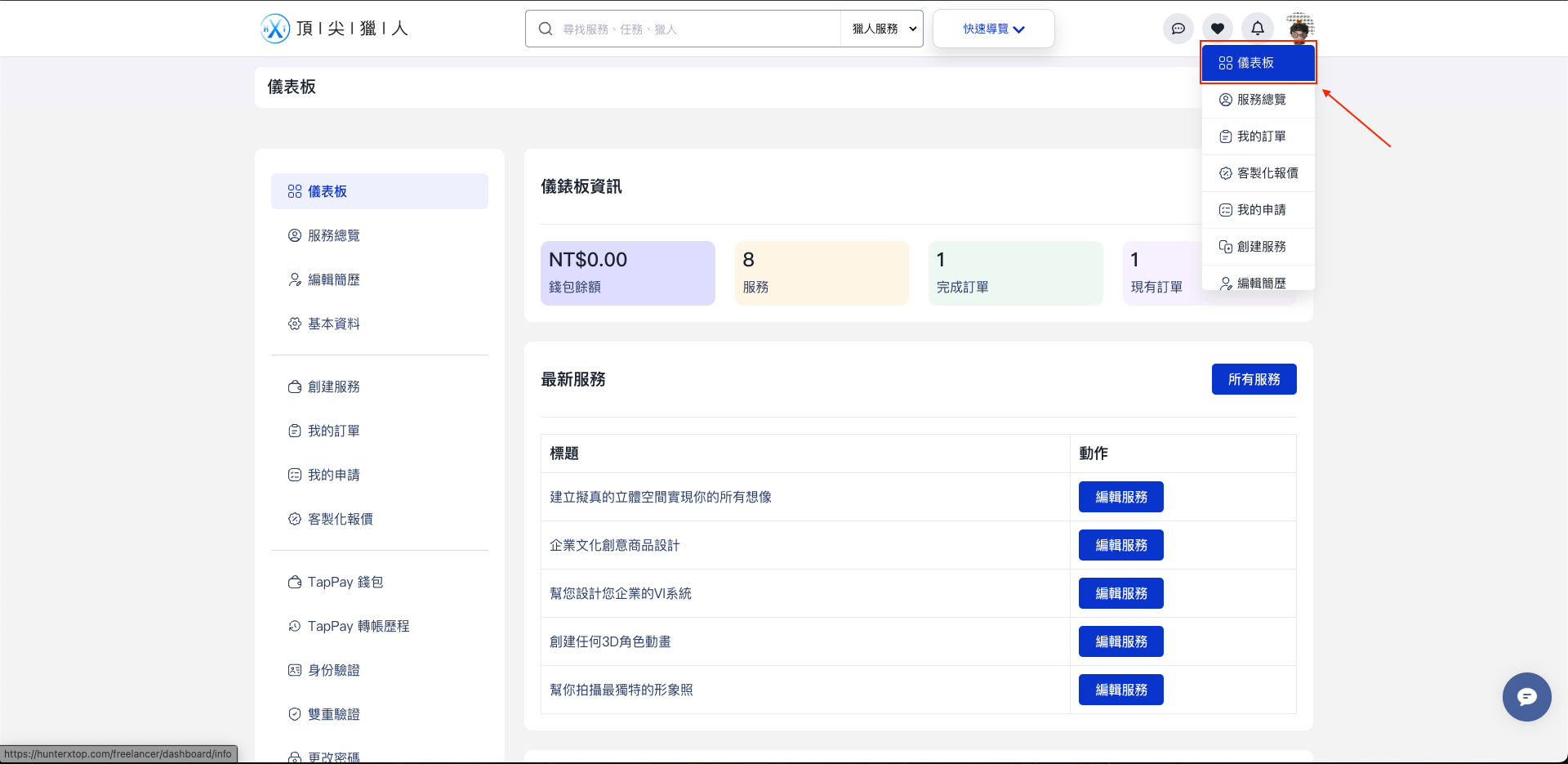Click the user avatar profile picture

pyautogui.click(x=1298, y=28)
